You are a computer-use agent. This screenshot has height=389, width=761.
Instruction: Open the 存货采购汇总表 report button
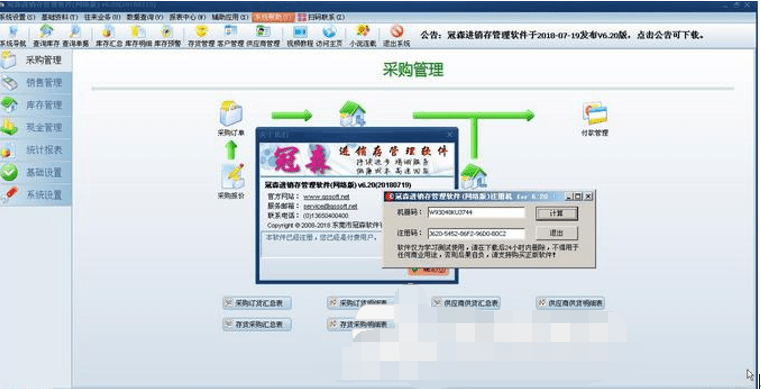click(x=257, y=324)
